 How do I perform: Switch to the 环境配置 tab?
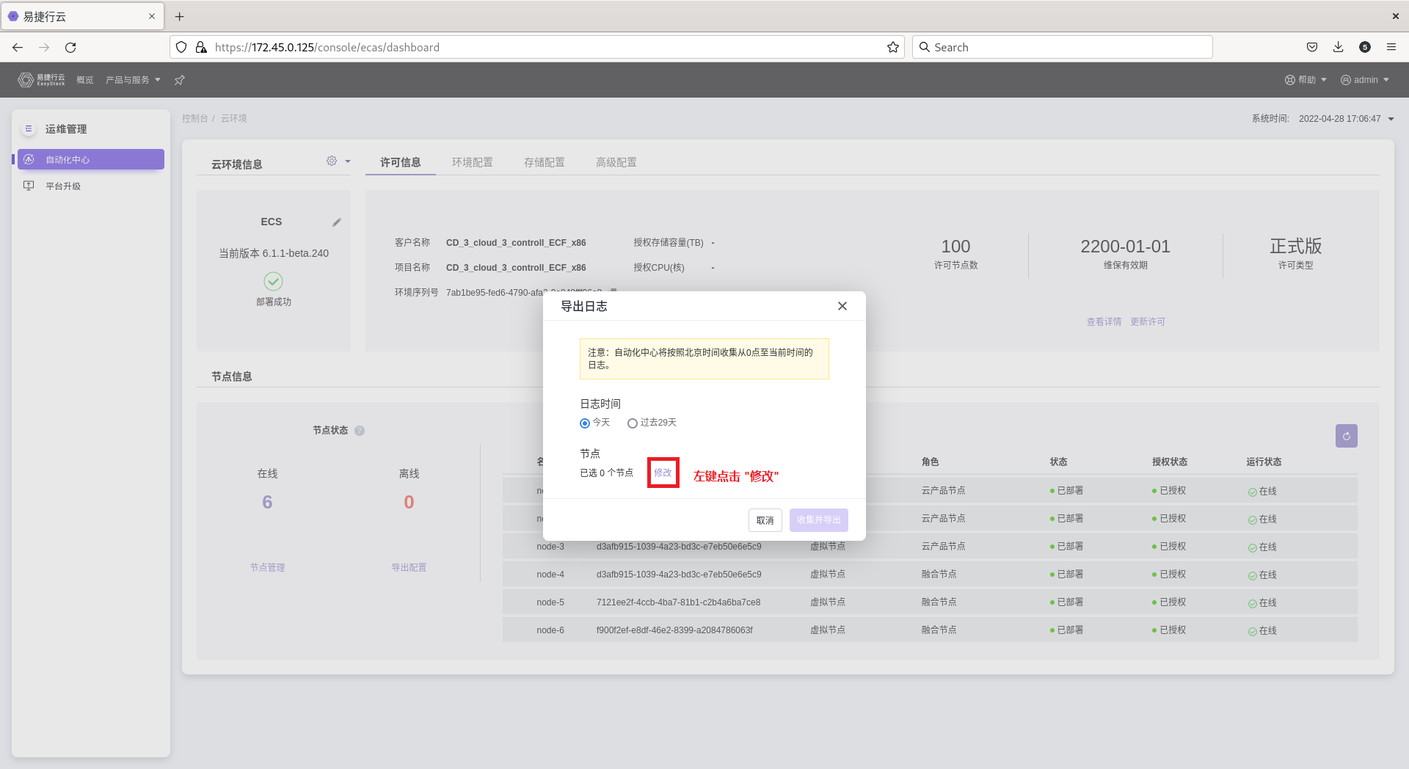coord(472,162)
